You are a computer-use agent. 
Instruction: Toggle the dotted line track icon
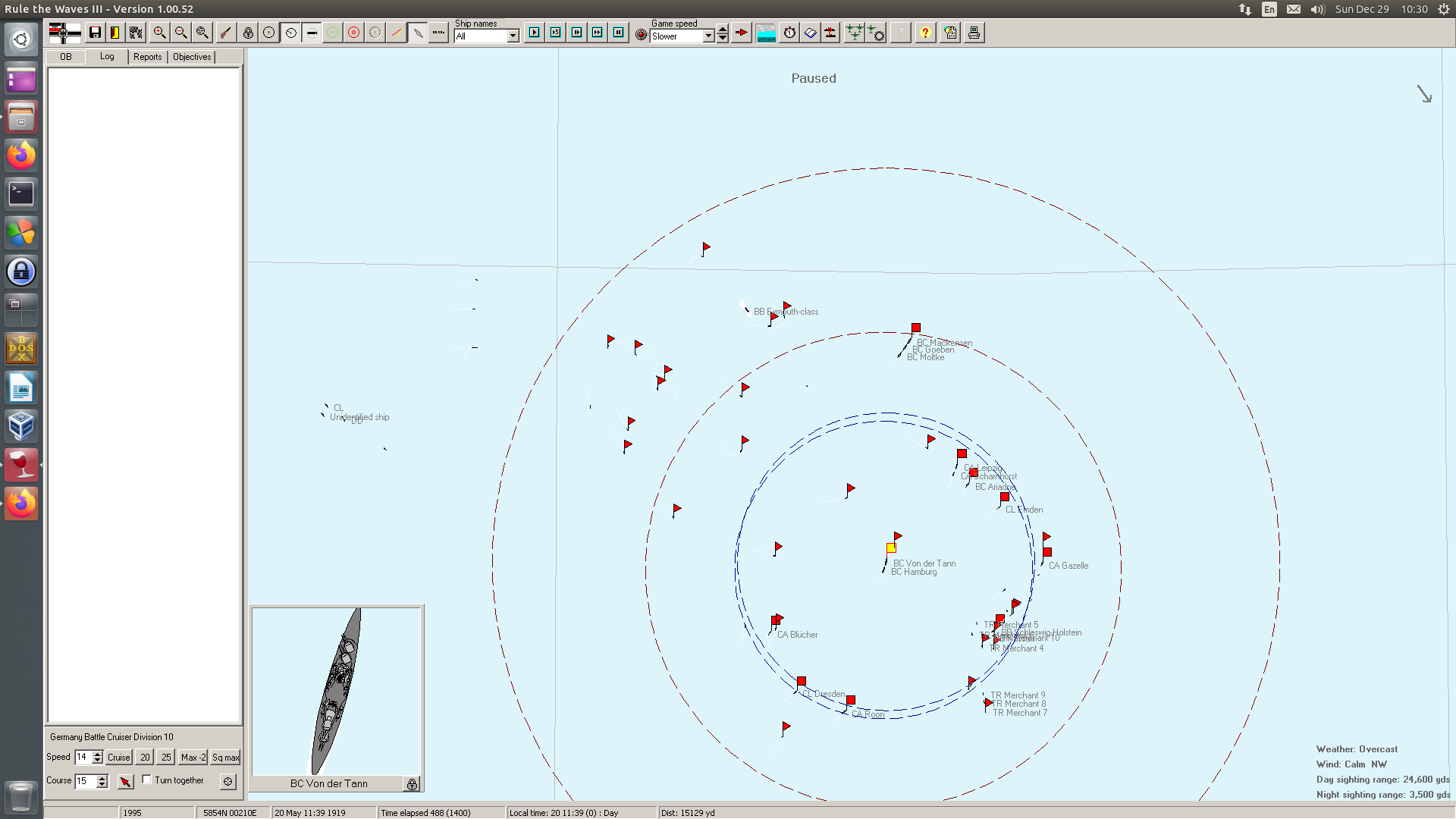tap(438, 33)
